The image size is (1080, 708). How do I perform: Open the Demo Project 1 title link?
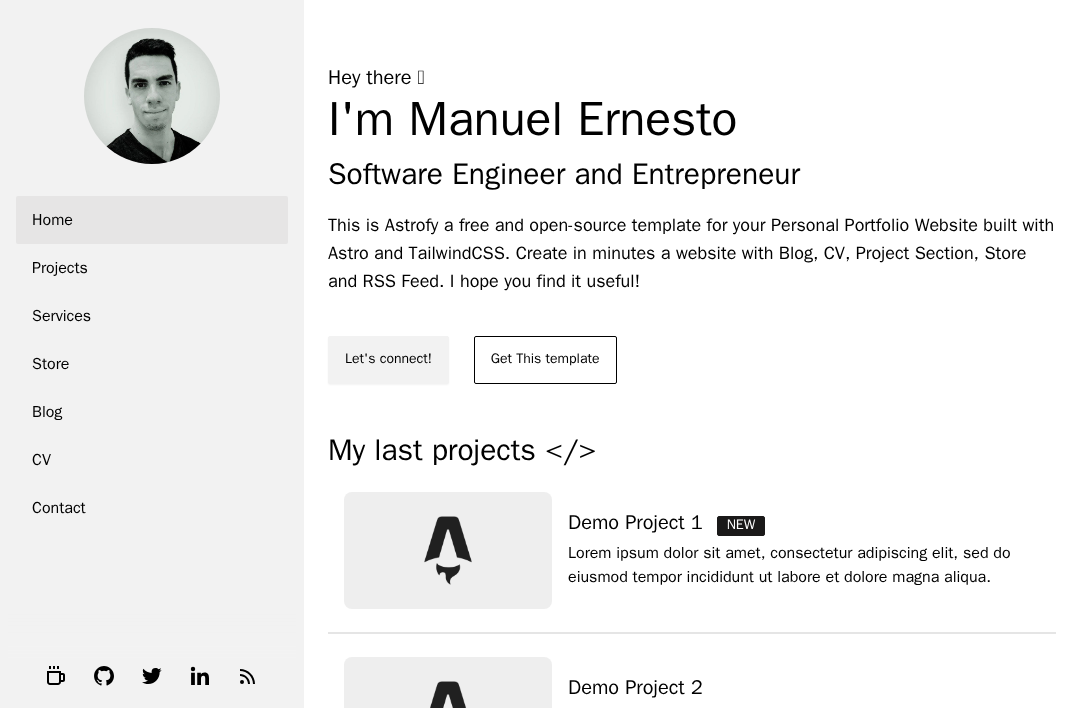click(x=635, y=523)
